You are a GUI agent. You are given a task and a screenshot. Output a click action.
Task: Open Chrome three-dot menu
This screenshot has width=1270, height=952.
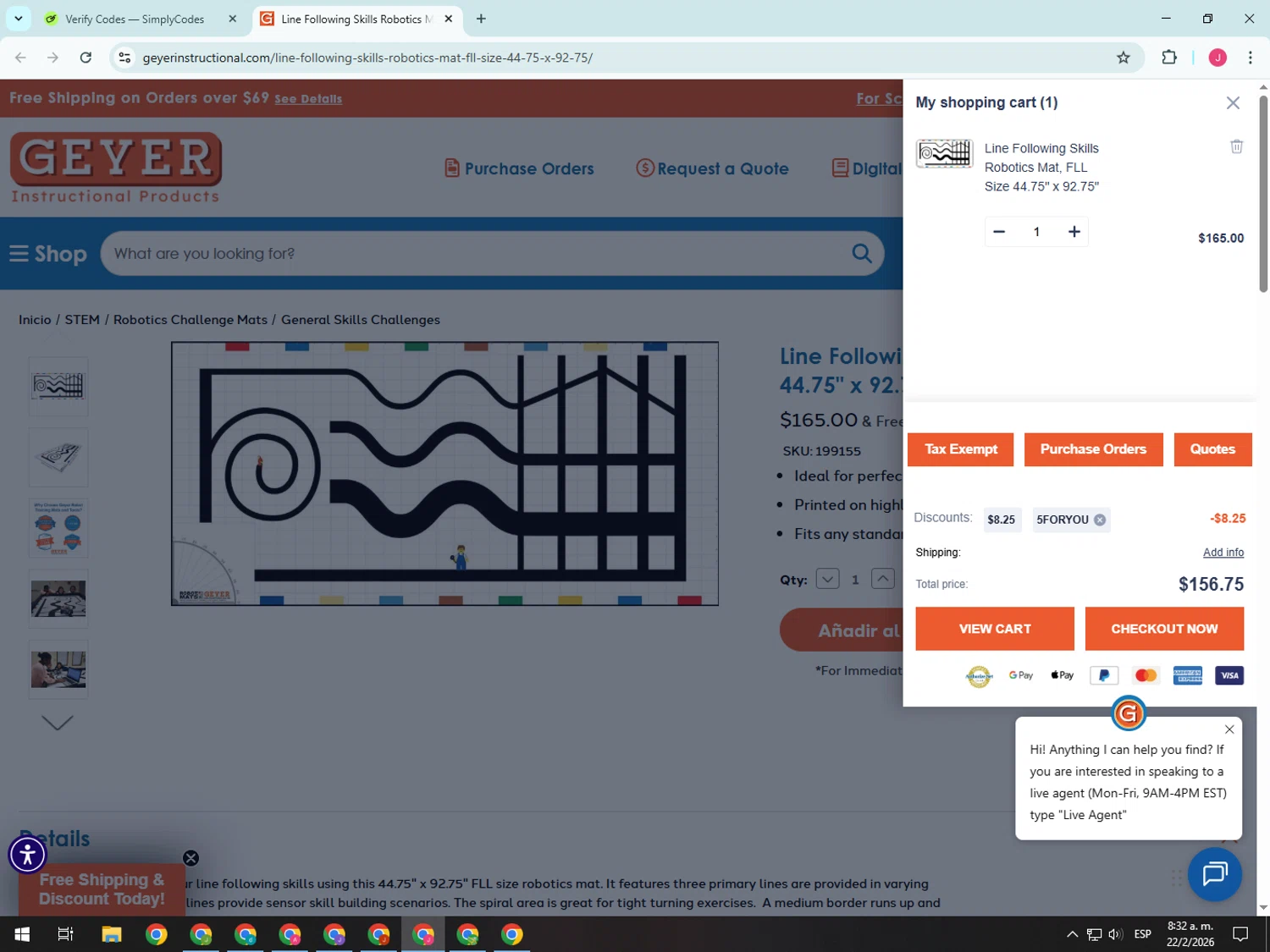tap(1250, 58)
